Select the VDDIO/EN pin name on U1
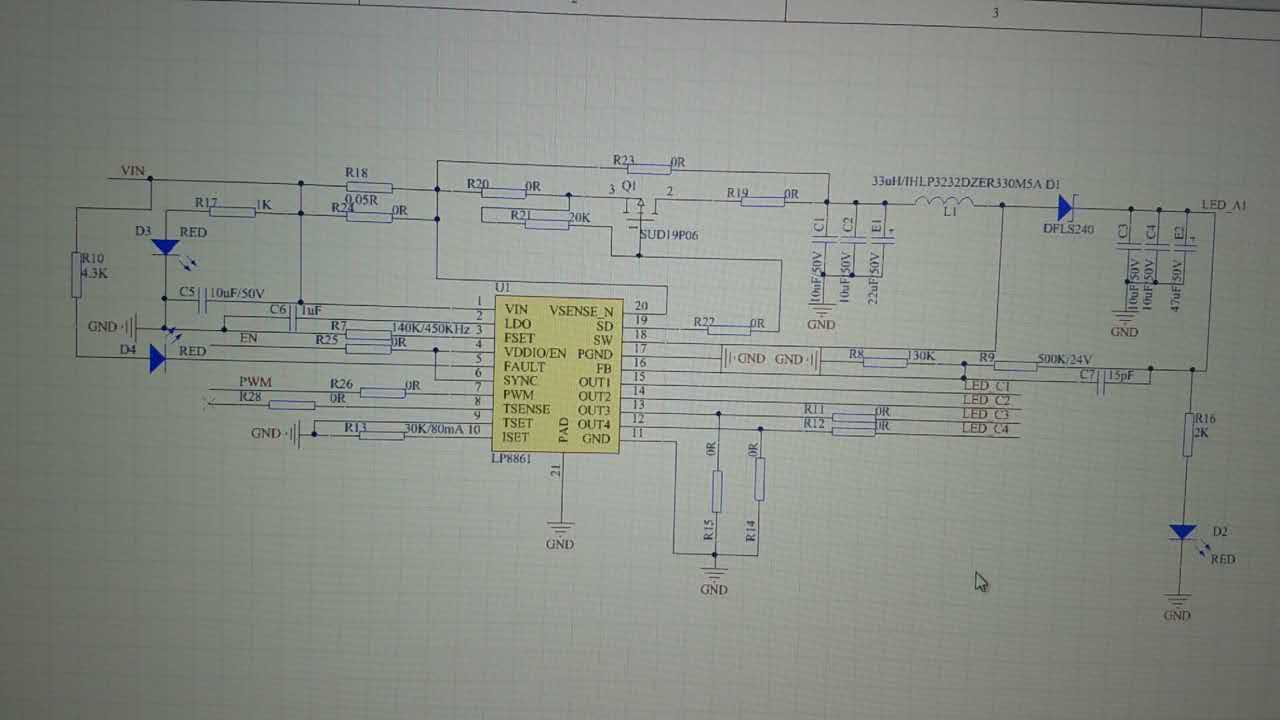The image size is (1280, 720). [535, 353]
